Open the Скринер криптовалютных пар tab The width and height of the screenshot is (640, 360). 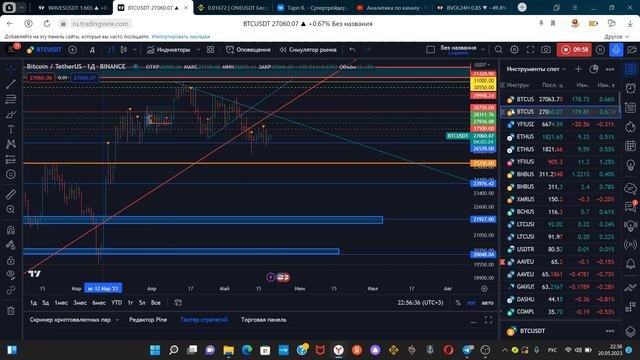click(70, 320)
